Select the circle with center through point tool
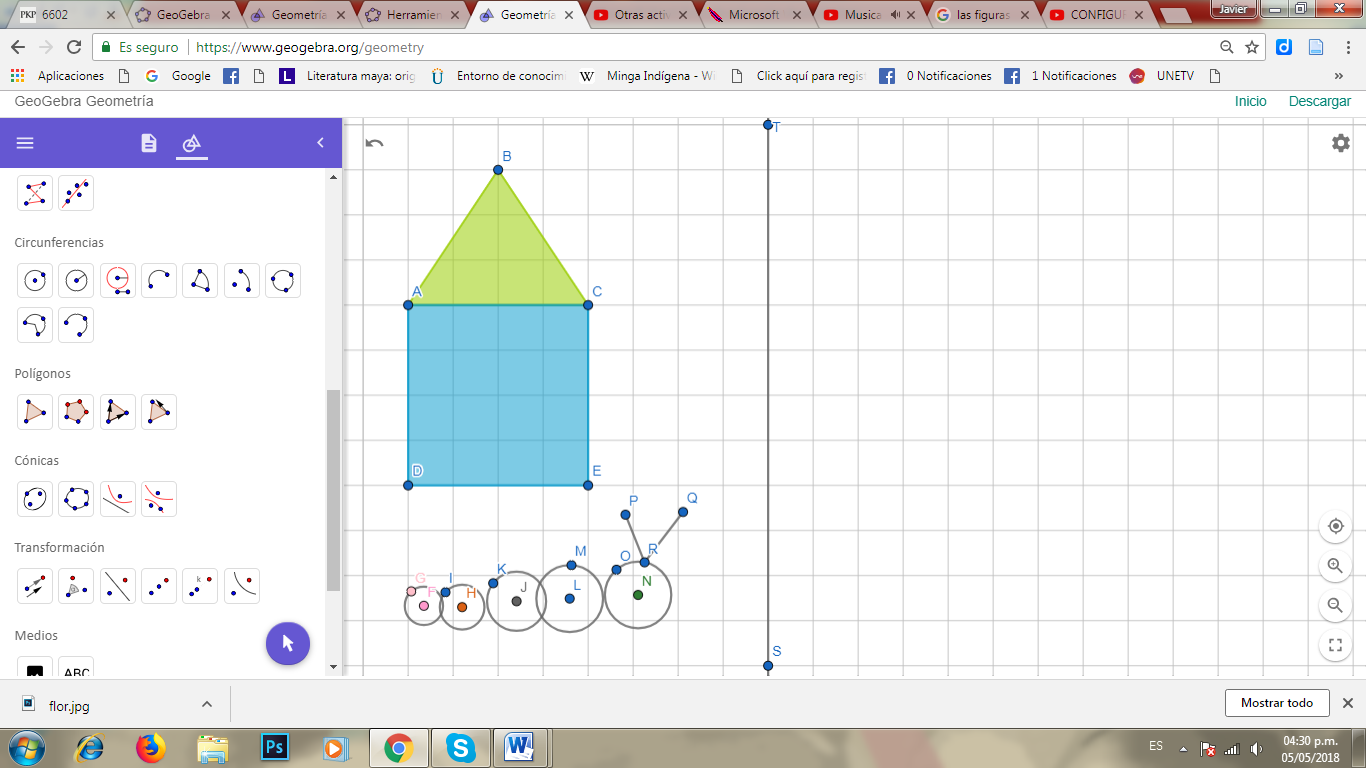1366x768 pixels. tap(35, 280)
